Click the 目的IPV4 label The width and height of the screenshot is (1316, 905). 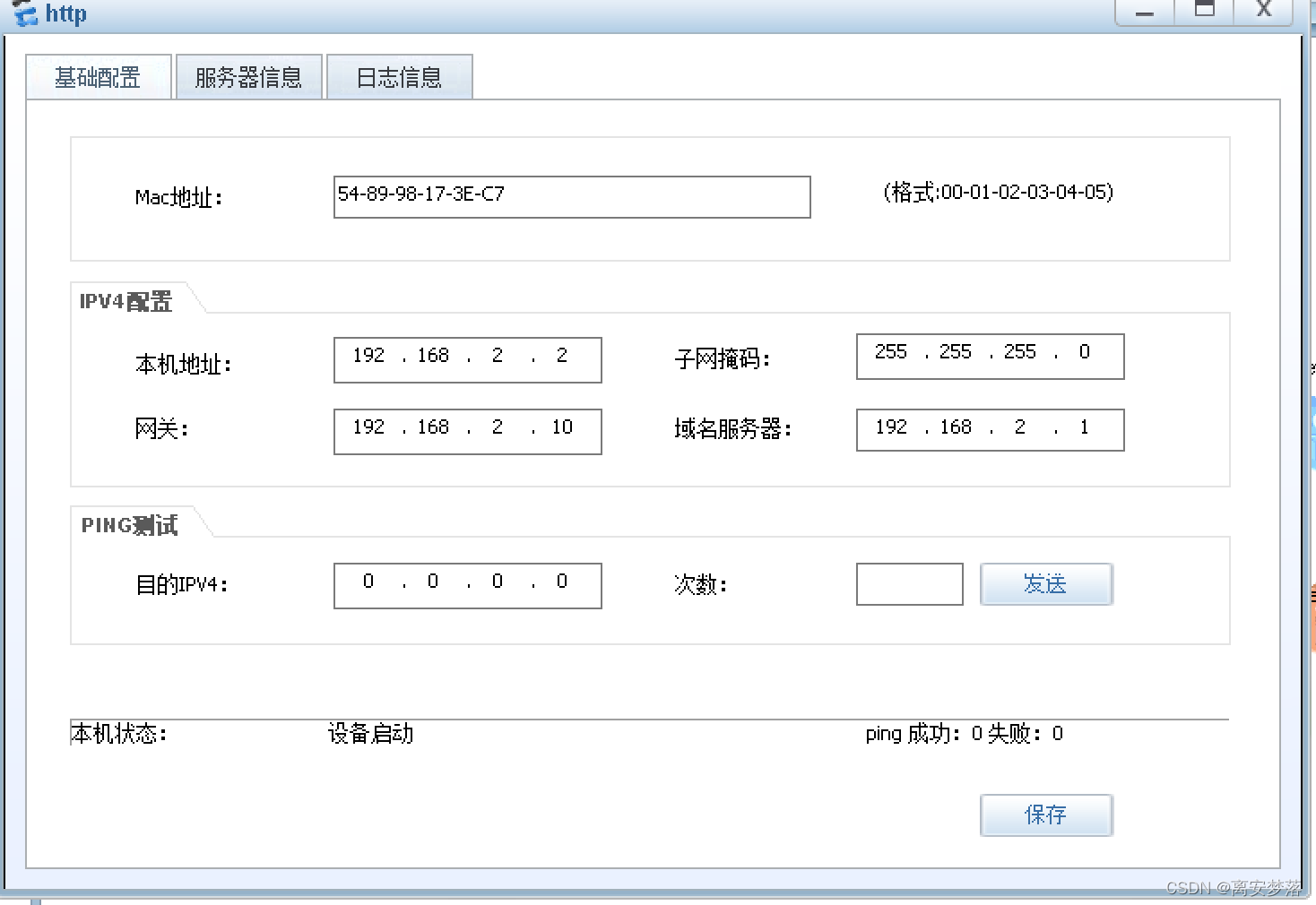pyautogui.click(x=181, y=585)
